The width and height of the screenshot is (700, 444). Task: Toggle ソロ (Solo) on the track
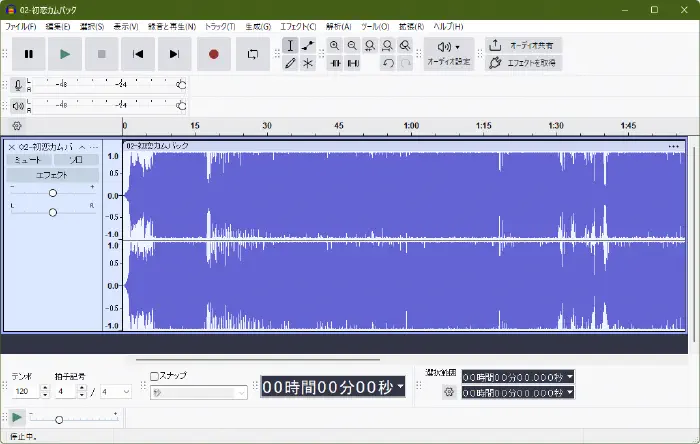click(x=76, y=160)
